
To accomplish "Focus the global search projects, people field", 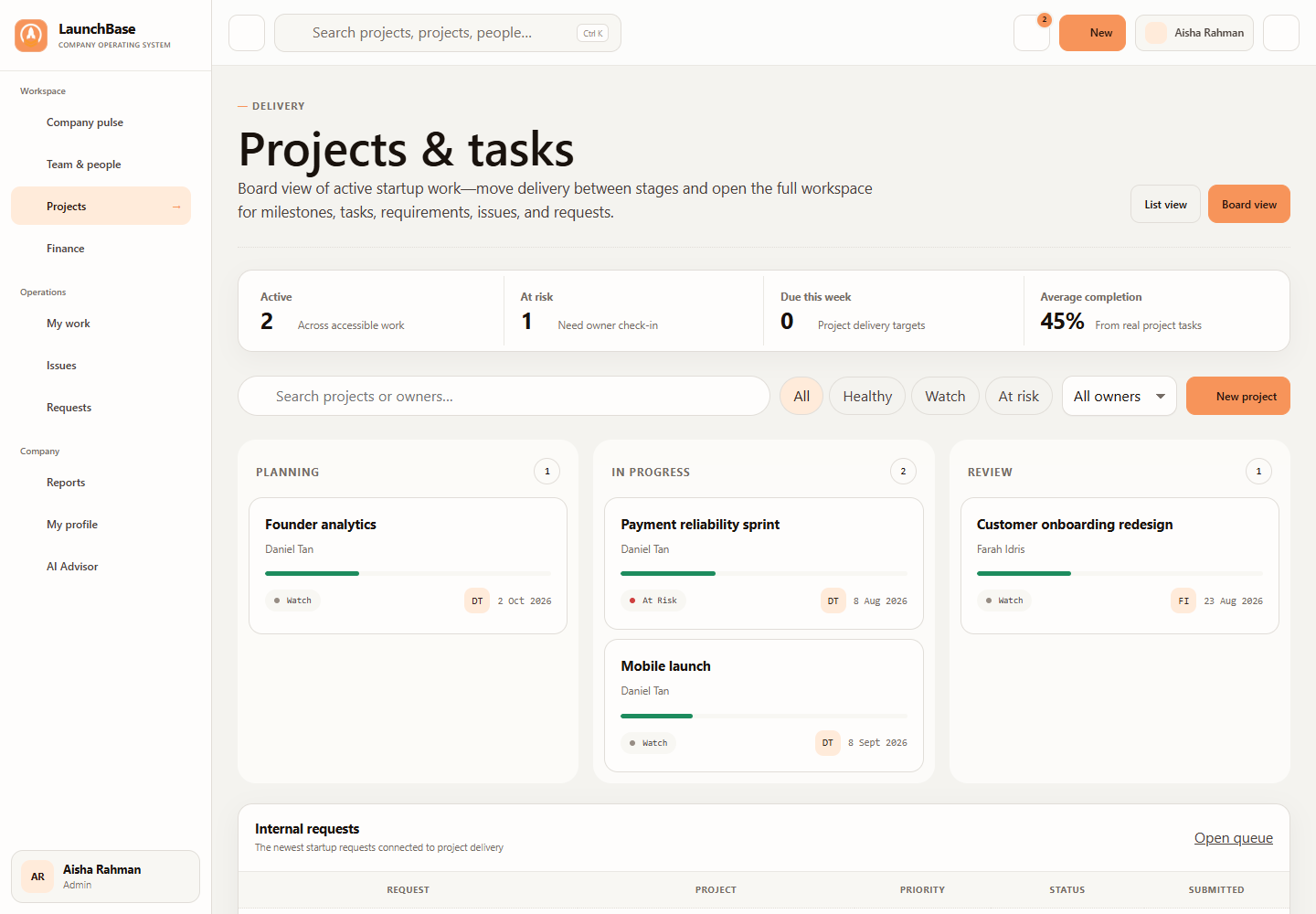I will [x=448, y=33].
